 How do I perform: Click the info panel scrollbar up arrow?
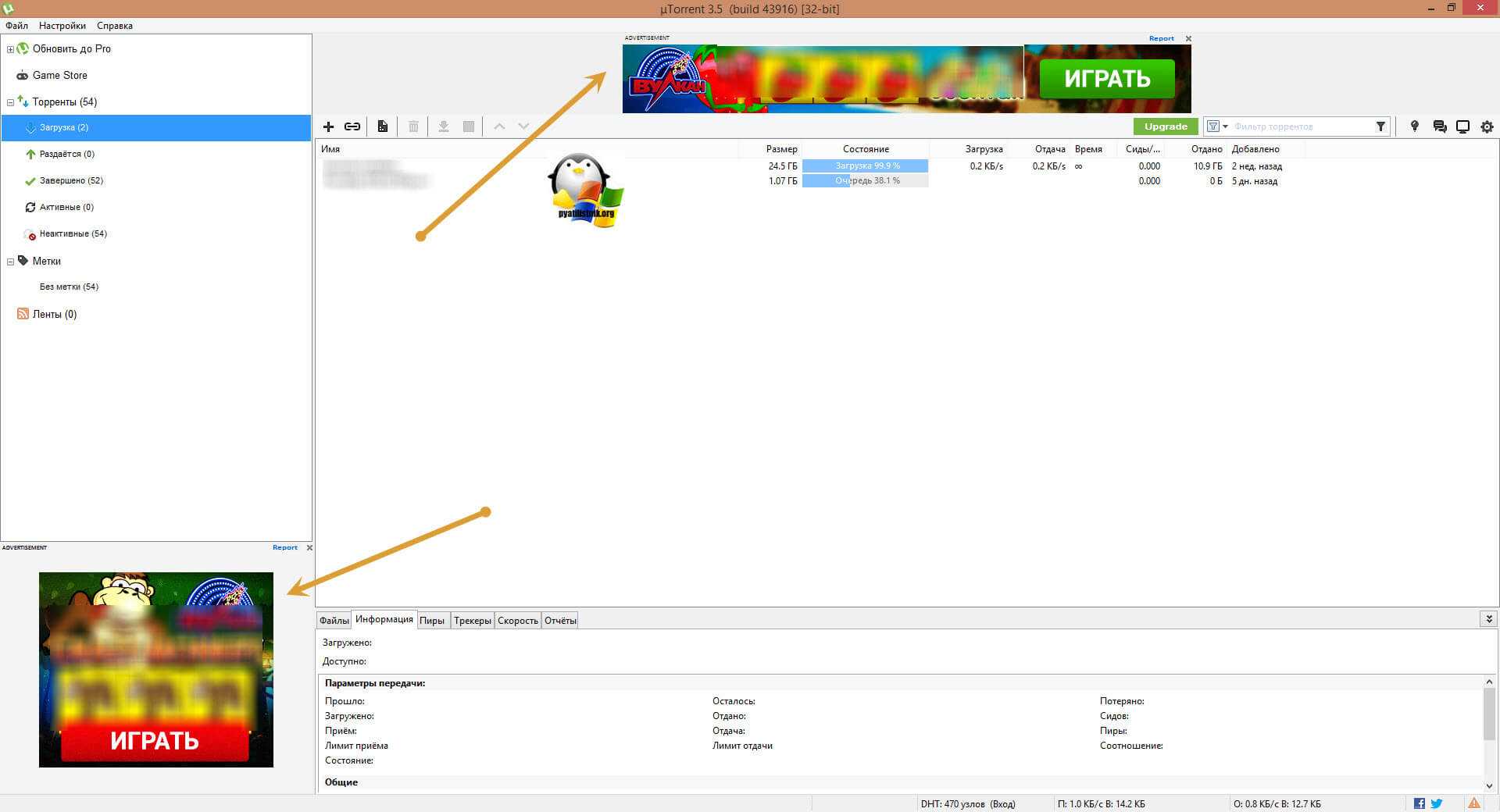(x=1489, y=682)
